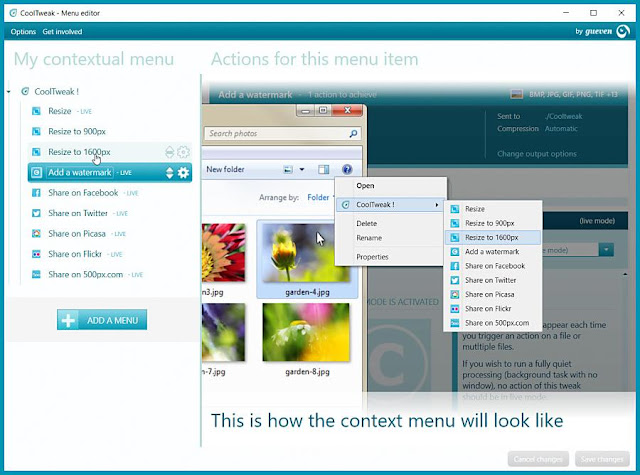
Task: Click the ADD A MENU button
Action: coord(102,320)
